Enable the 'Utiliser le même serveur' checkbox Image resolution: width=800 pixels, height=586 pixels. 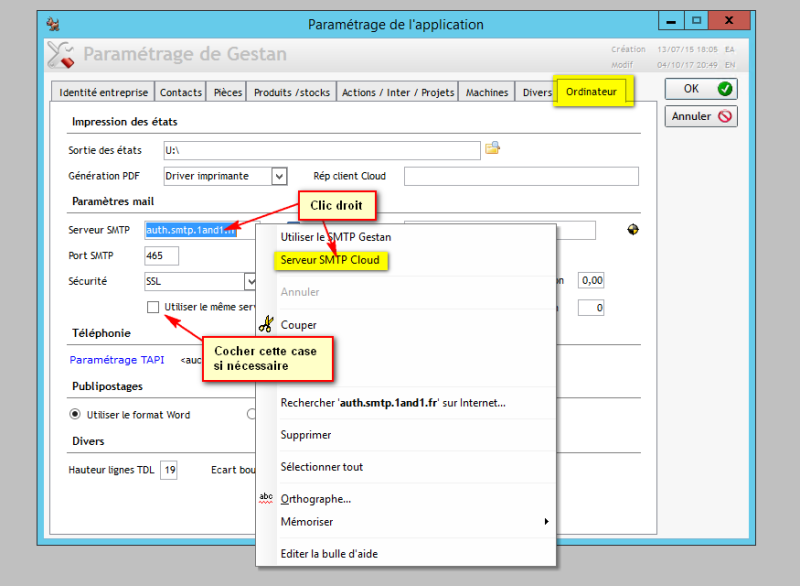153,307
